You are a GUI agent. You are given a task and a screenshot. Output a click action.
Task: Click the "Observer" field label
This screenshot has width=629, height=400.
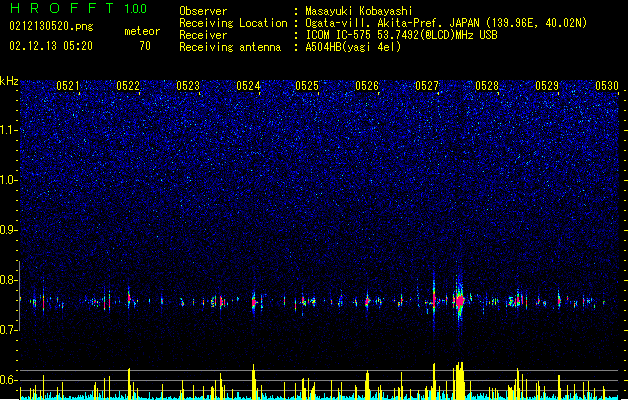pyautogui.click(x=203, y=11)
